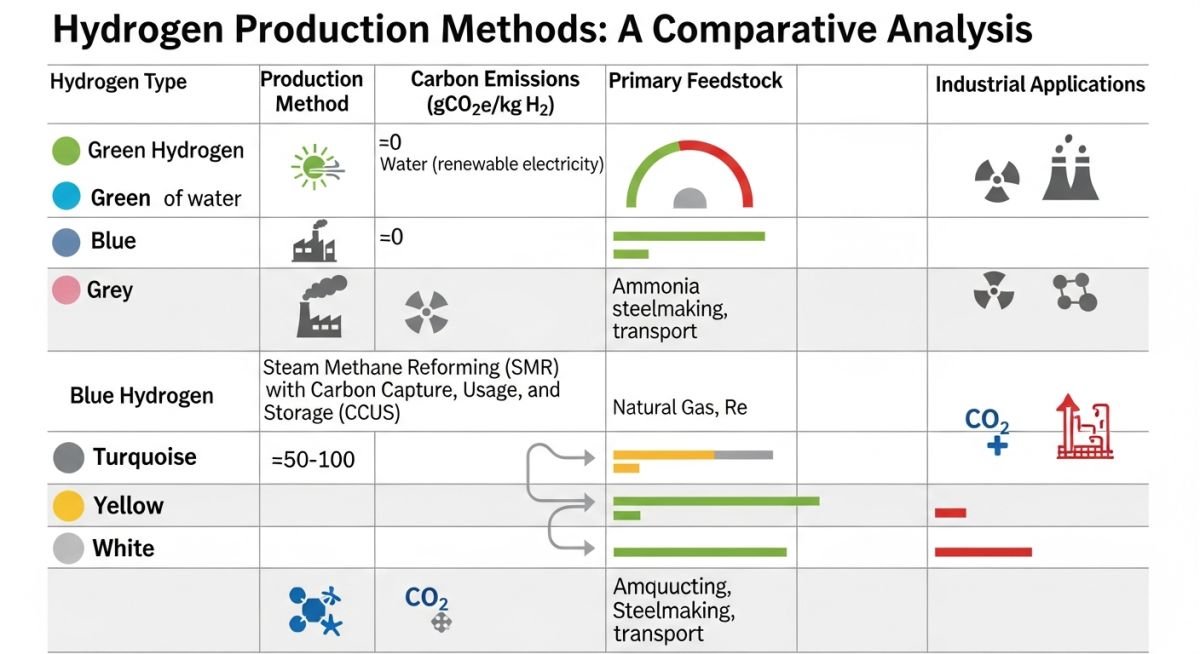Click the 'Primary Feedstock' column header
Image resolution: width=1200 pixels, height=654 pixels.
tap(696, 81)
